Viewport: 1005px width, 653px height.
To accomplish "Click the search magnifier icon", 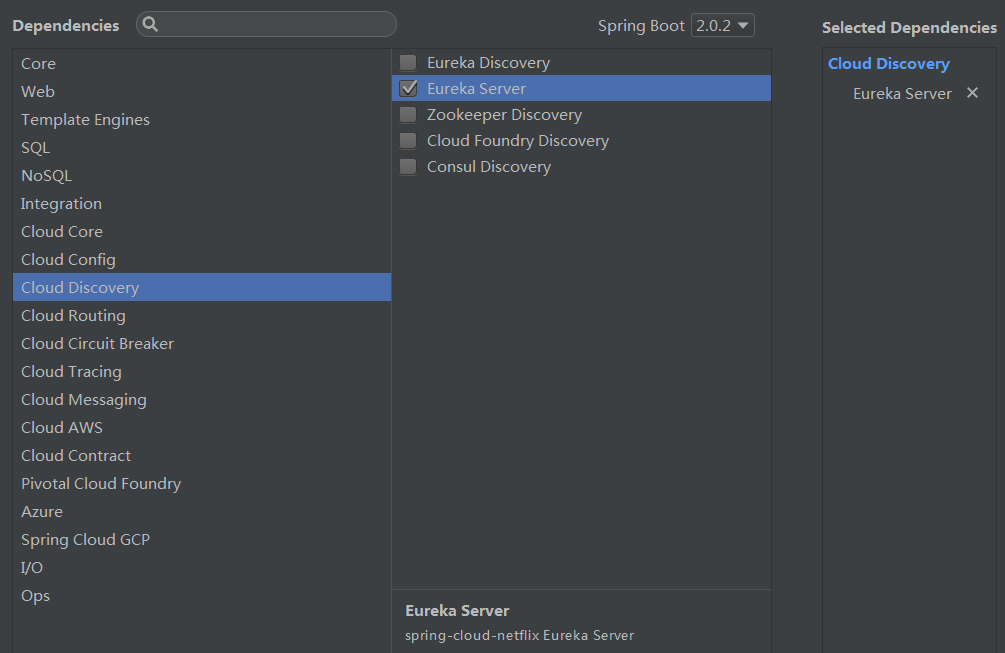I will click(x=150, y=24).
